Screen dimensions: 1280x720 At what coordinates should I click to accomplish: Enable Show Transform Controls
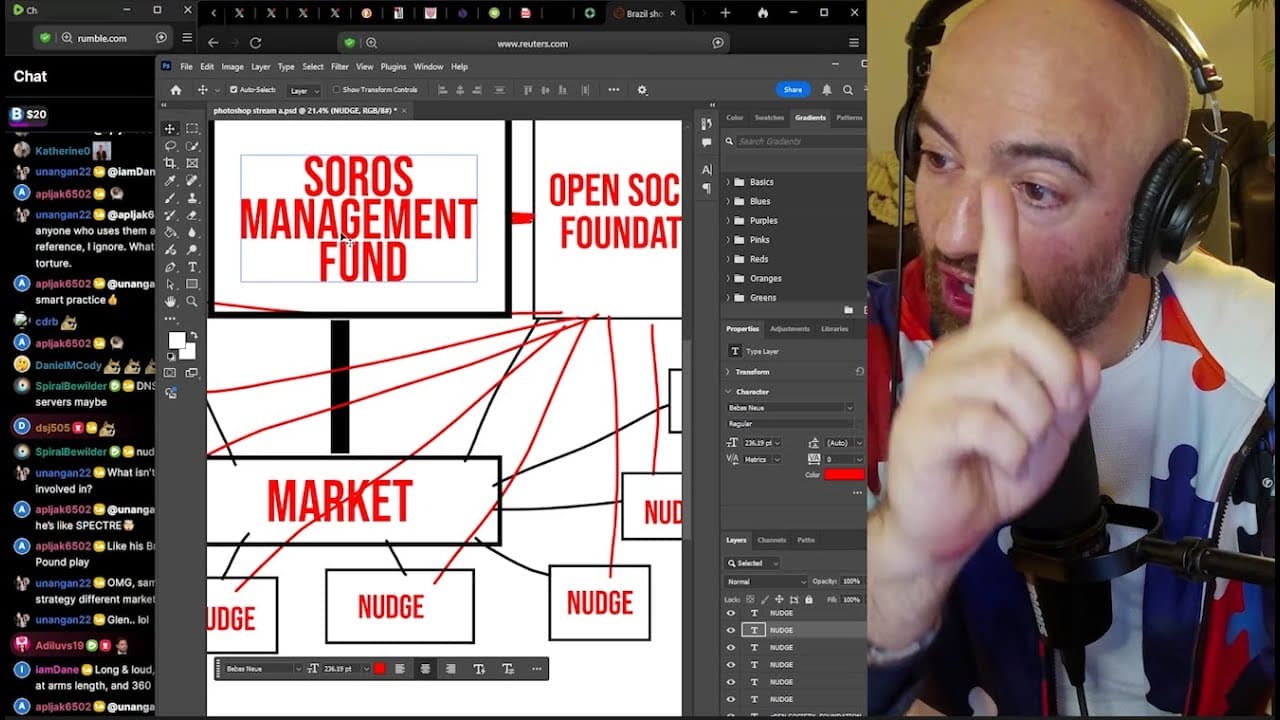pyautogui.click(x=337, y=90)
